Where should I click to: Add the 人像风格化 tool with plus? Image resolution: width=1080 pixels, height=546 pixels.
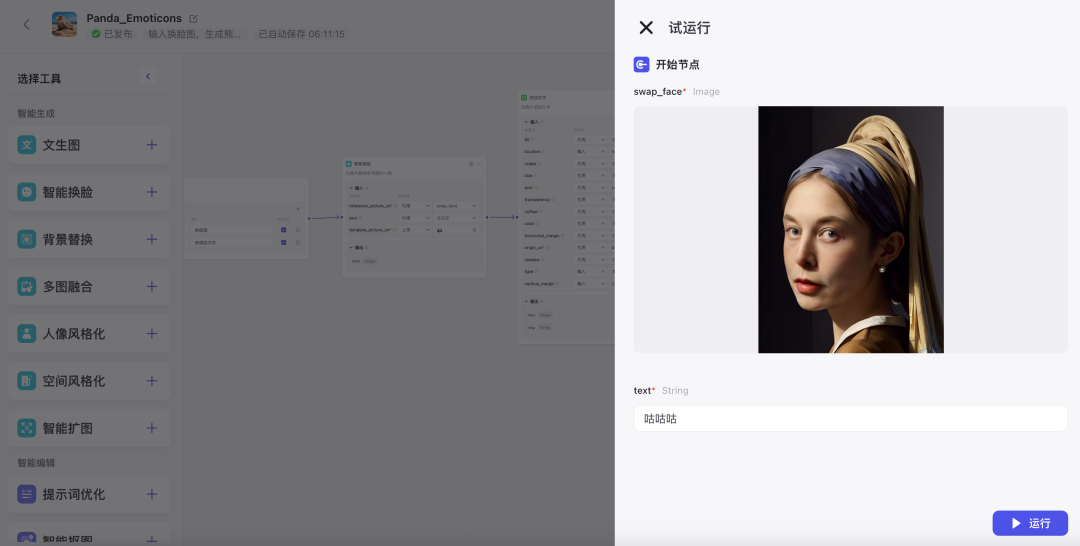coord(152,333)
